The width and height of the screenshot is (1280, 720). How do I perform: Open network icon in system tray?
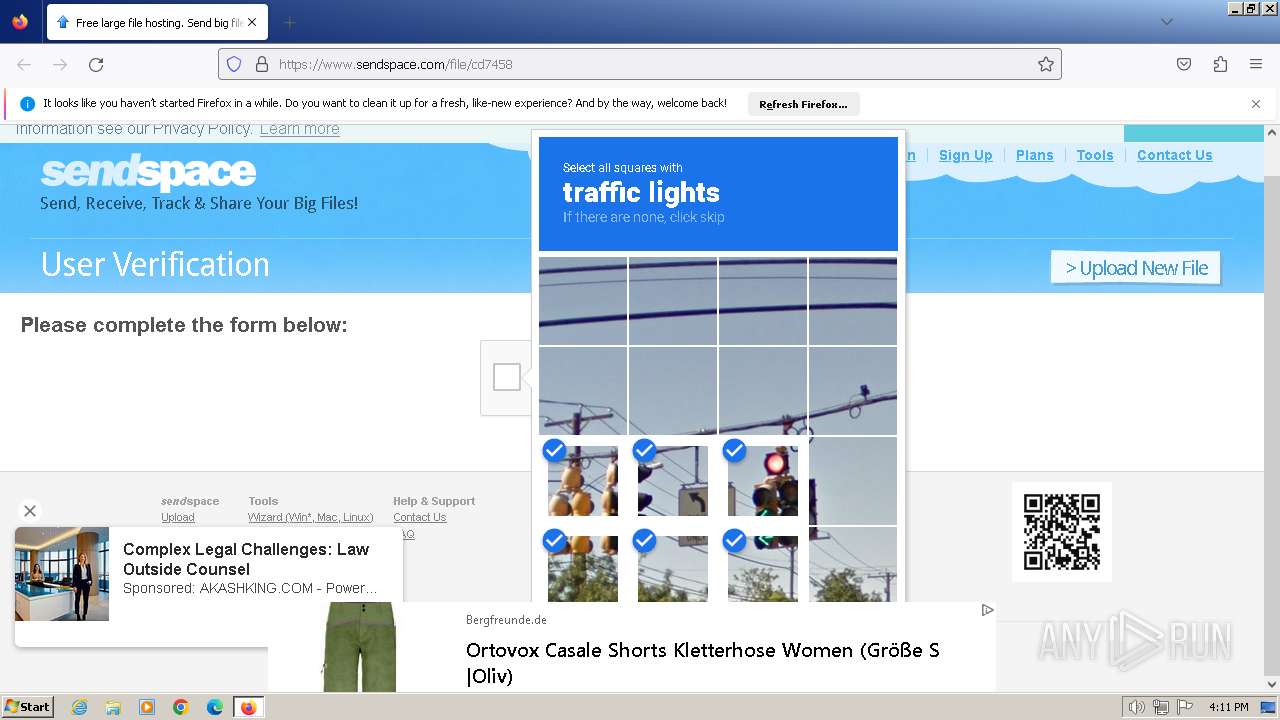(1160, 707)
